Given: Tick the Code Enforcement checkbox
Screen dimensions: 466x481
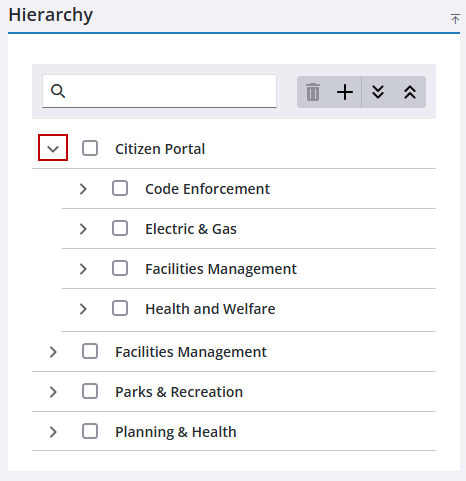Looking at the screenshot, I should coord(120,188).
